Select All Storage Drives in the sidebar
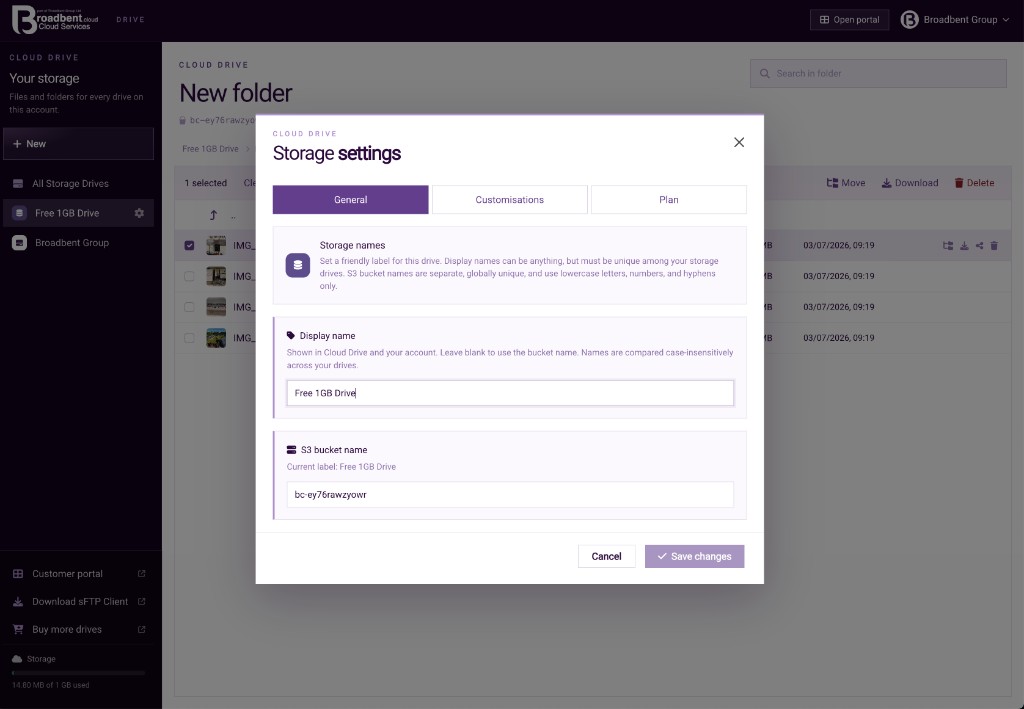 [78, 183]
